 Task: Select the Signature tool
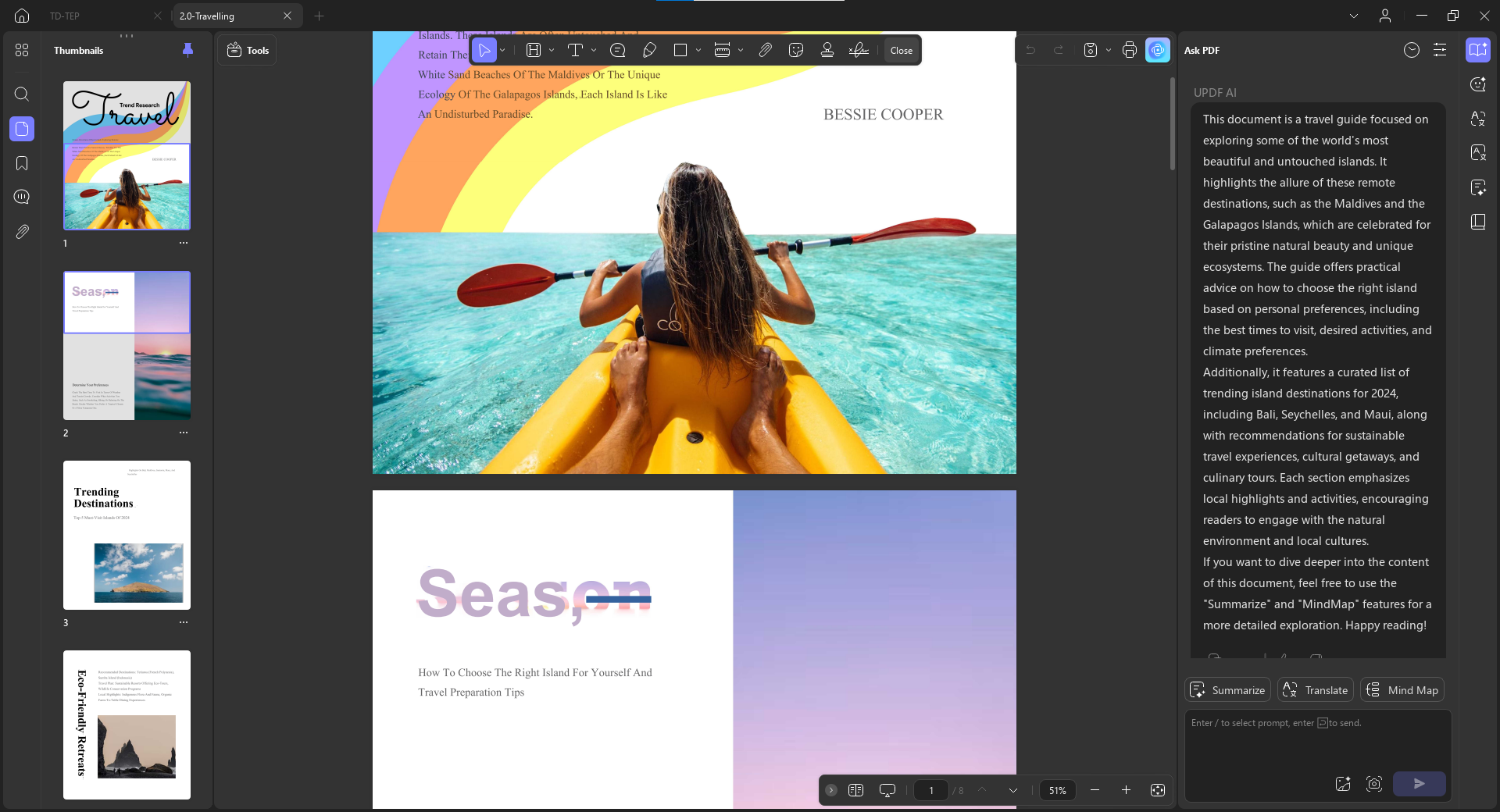point(859,50)
